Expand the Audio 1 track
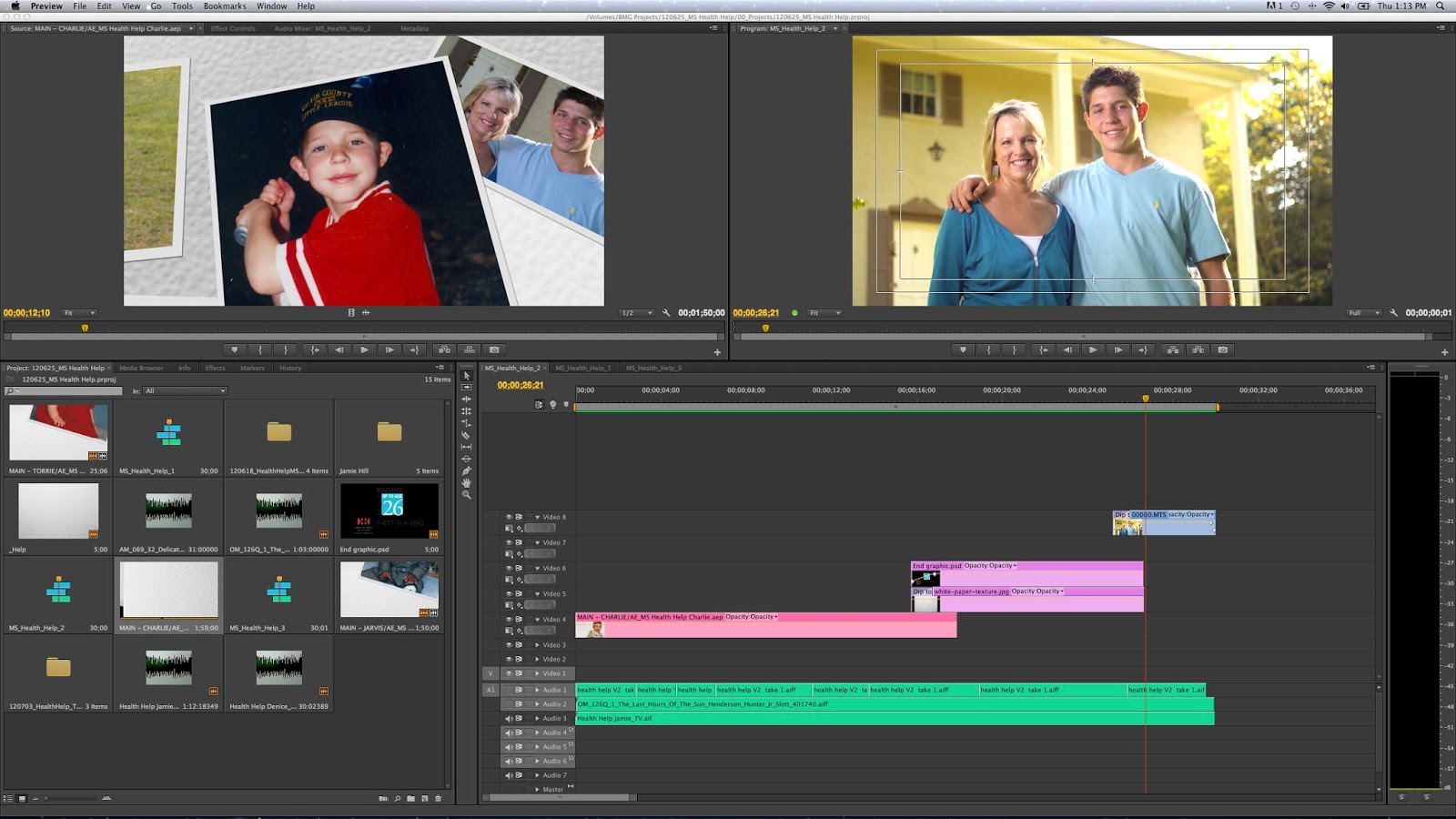This screenshot has width=1456, height=819. [537, 690]
